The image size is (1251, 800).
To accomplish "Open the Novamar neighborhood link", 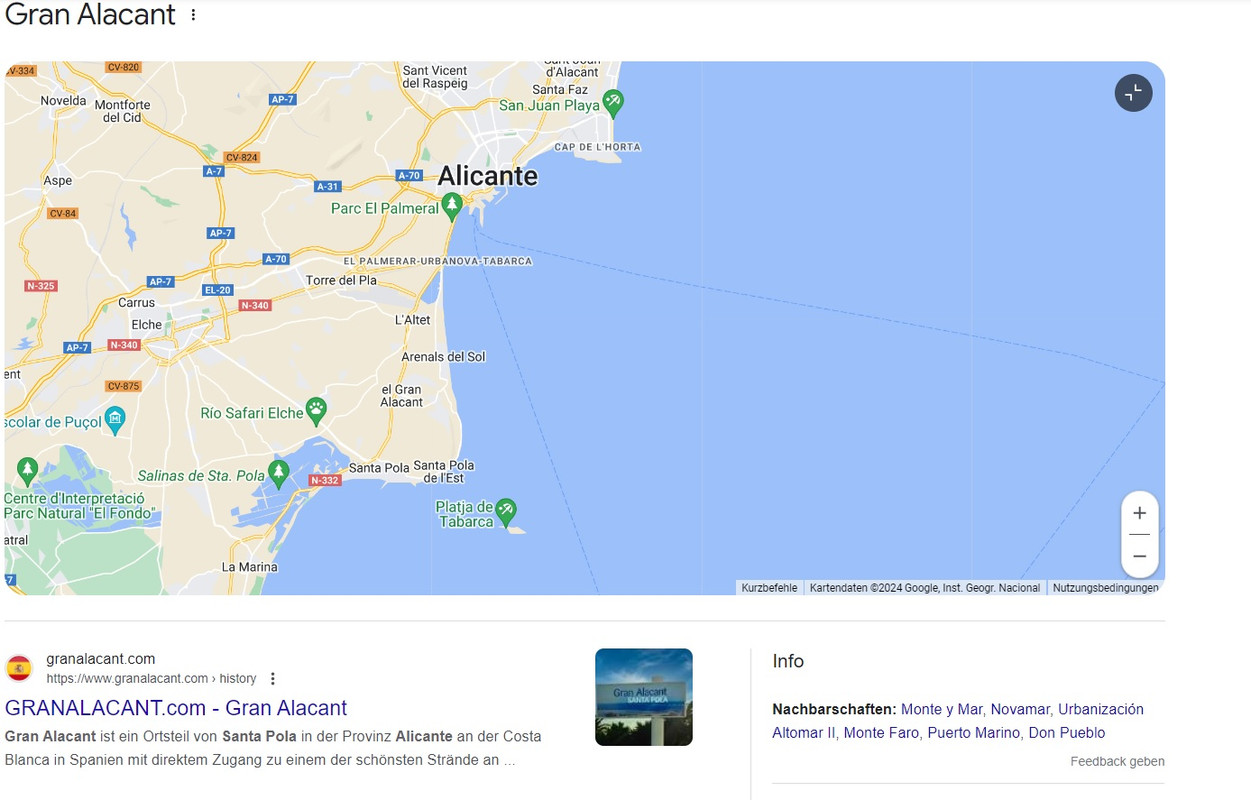I will tap(1020, 709).
